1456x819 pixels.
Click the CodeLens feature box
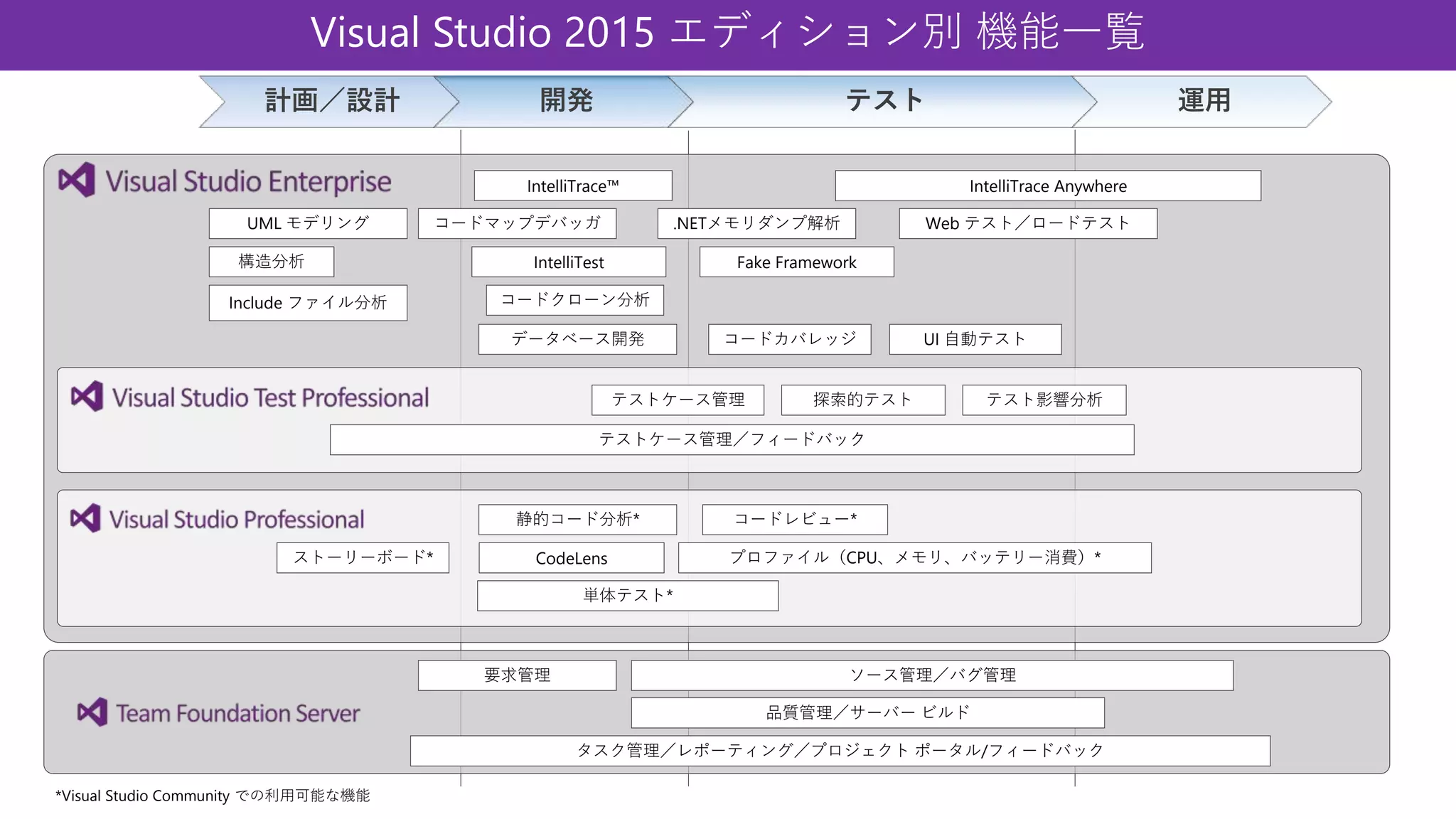point(572,558)
